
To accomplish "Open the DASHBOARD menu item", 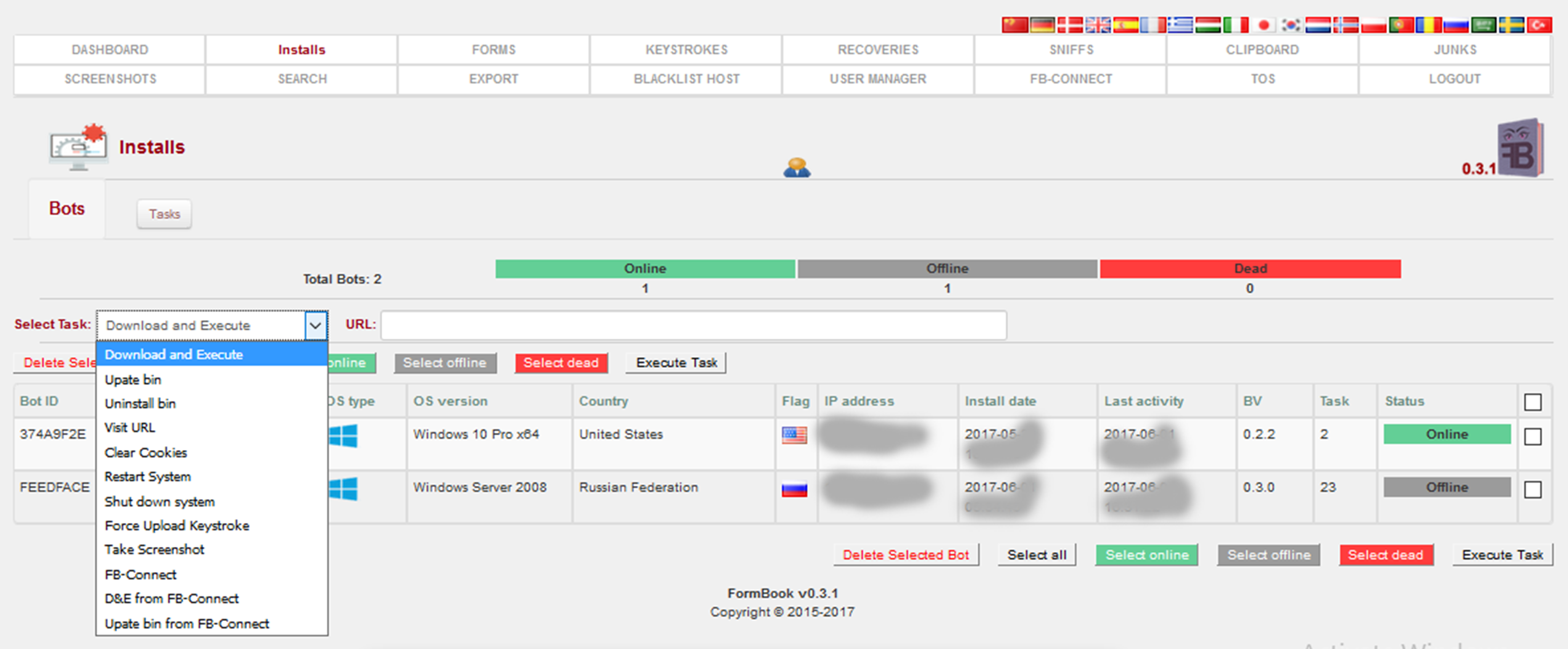I will pos(110,50).
